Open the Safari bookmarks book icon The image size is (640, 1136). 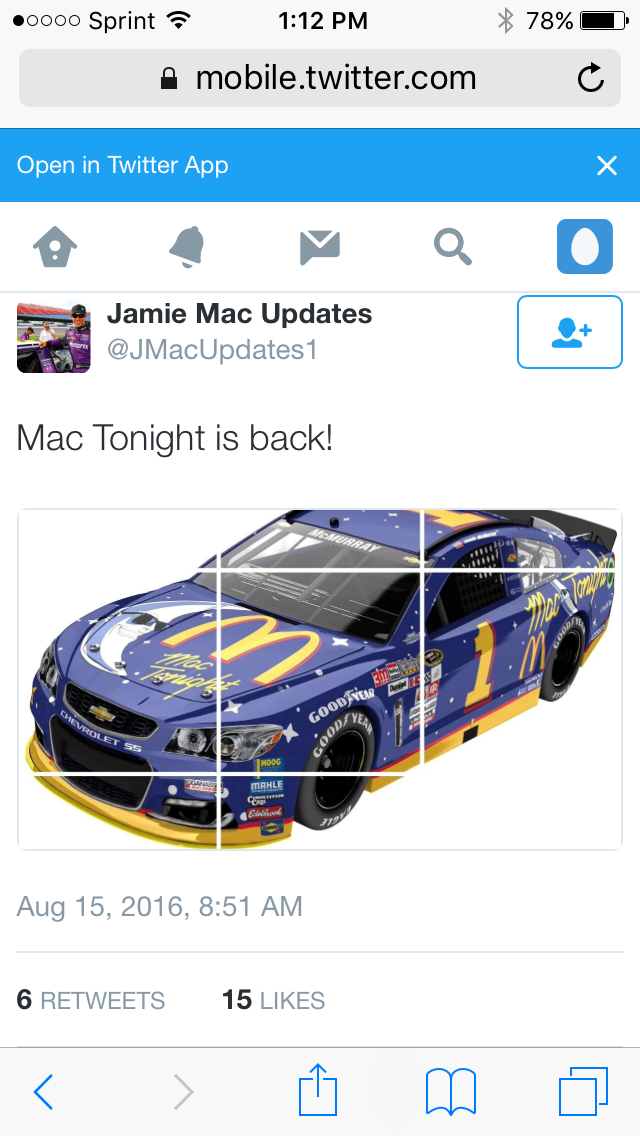(451, 1091)
